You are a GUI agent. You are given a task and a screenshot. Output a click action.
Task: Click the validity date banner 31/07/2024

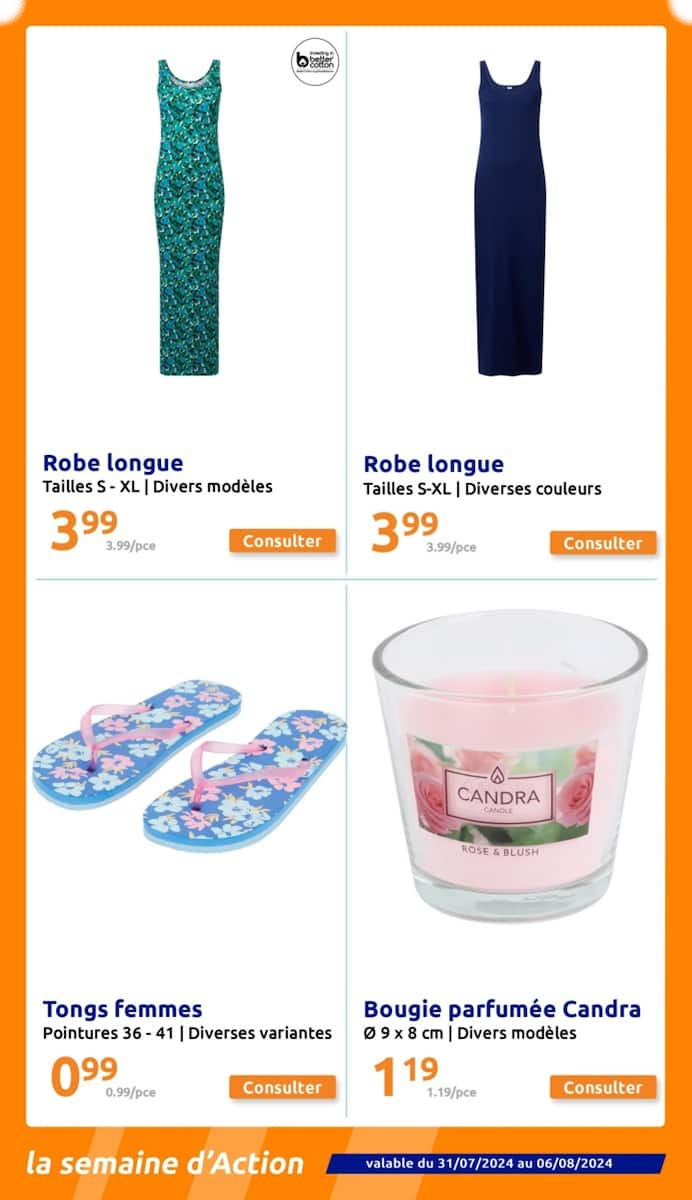pos(489,1163)
